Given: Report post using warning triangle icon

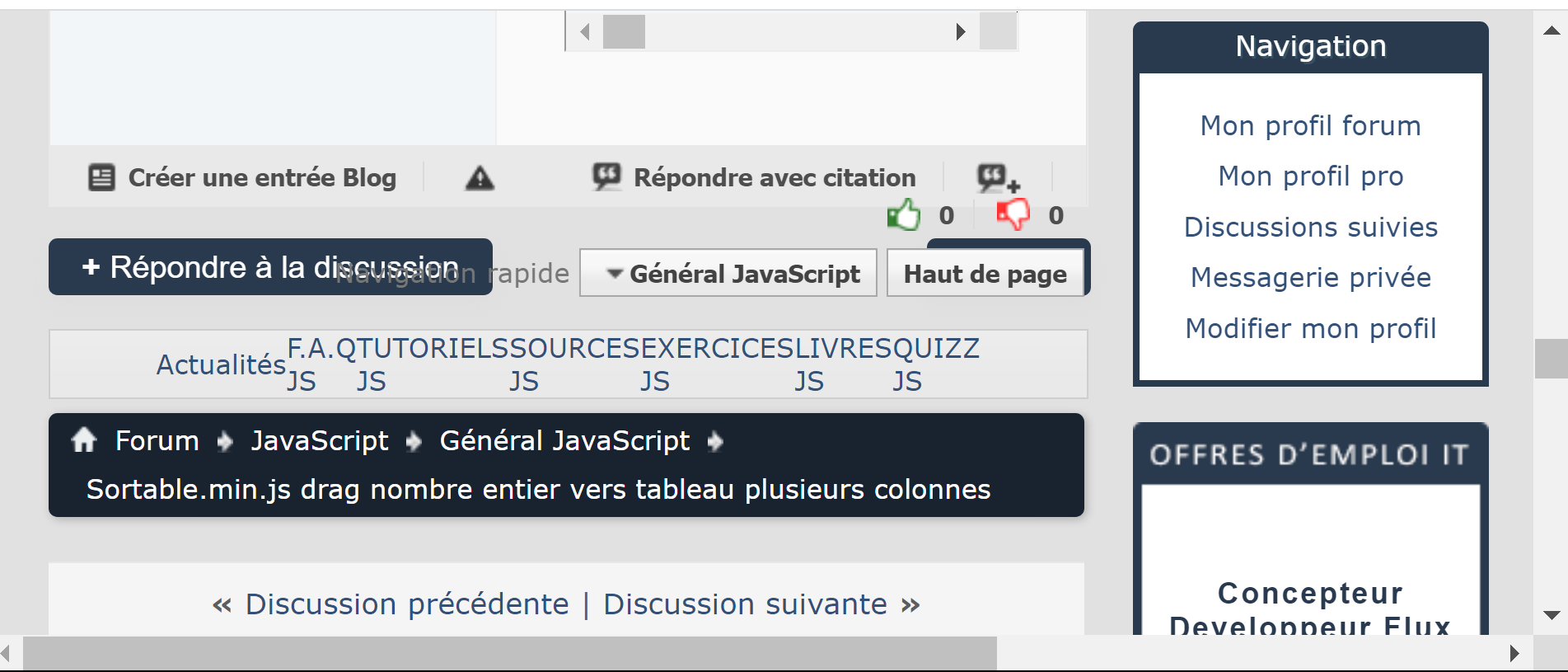Looking at the screenshot, I should (480, 178).
